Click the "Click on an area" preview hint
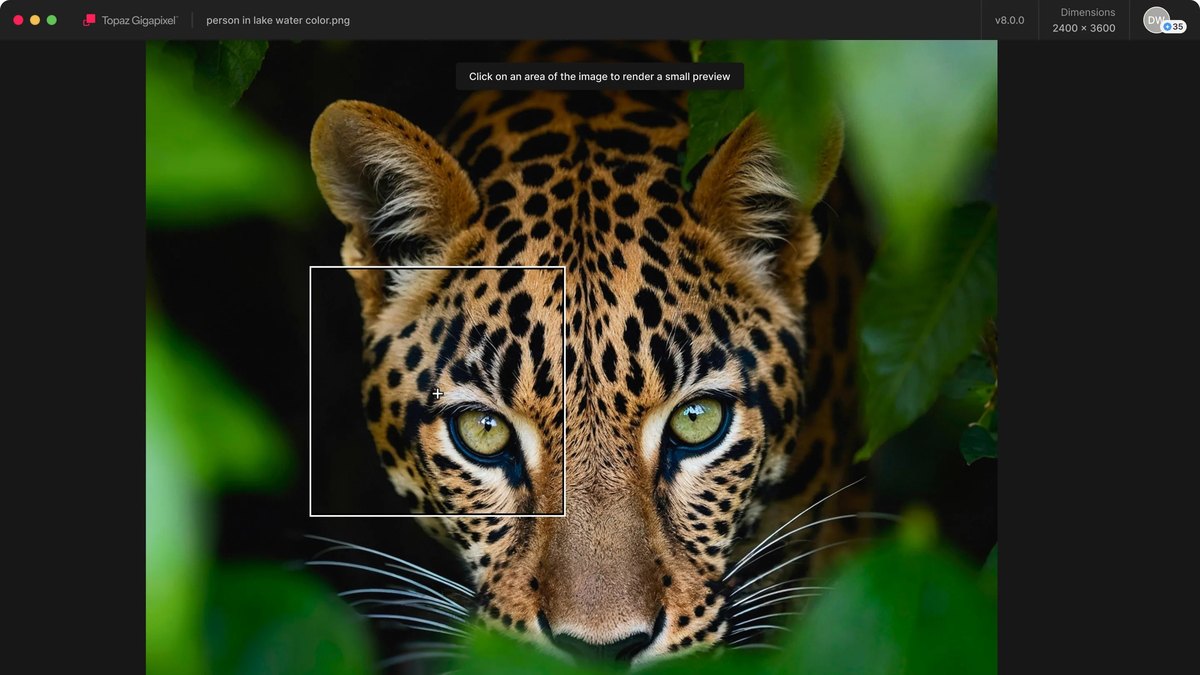 (x=600, y=76)
